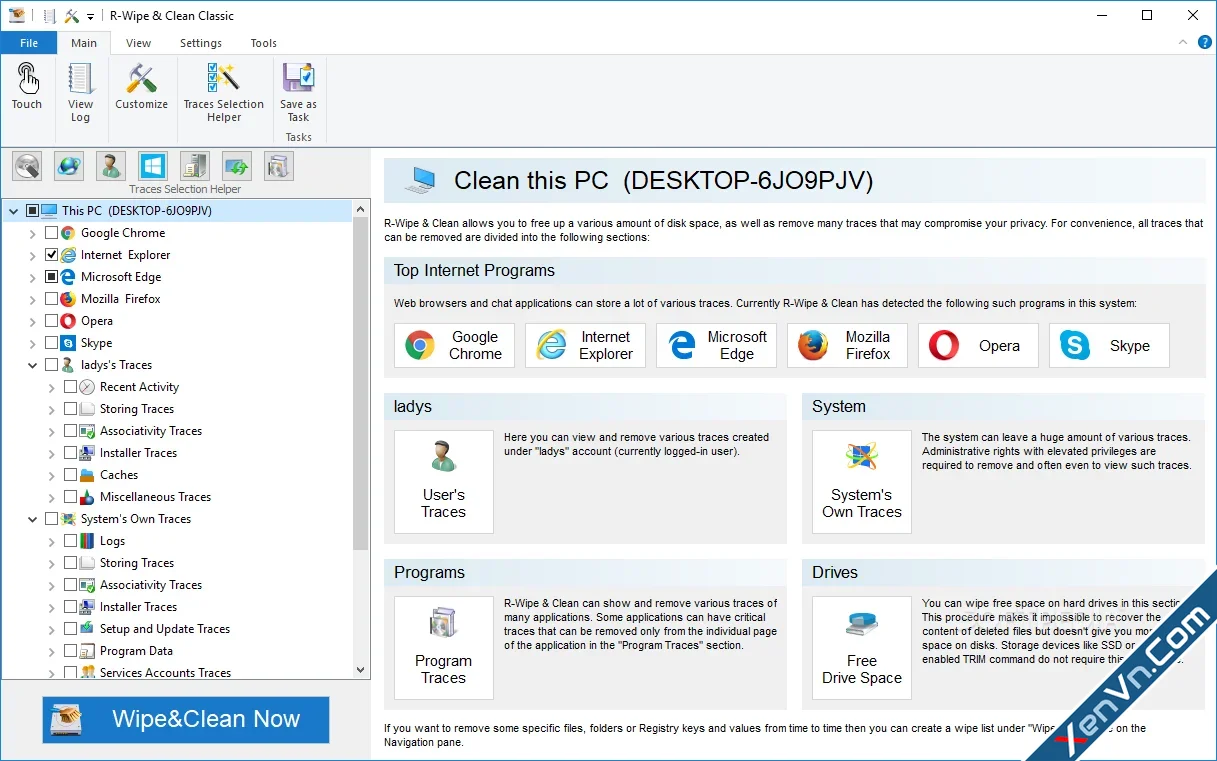1217x761 pixels.
Task: Open the quick access toolbar dropdown arrow
Action: 90,16
